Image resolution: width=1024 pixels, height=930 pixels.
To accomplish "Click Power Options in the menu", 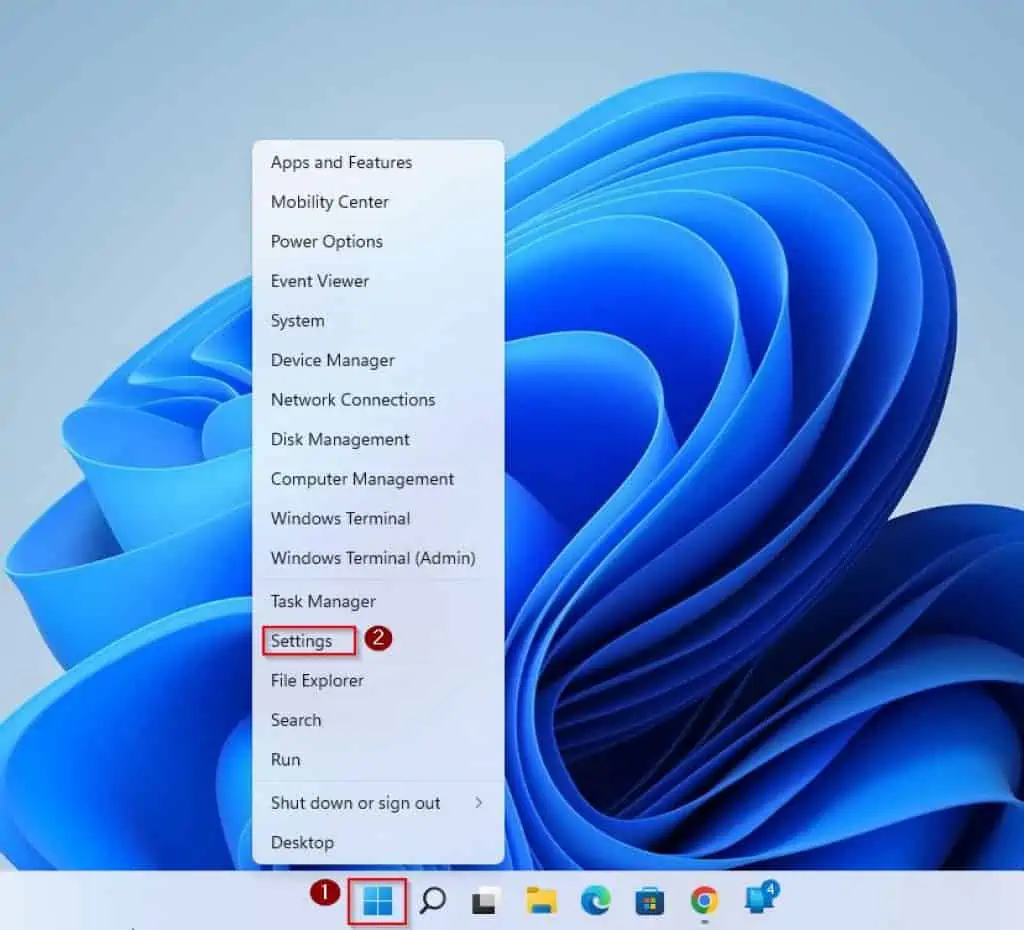I will pyautogui.click(x=326, y=241).
